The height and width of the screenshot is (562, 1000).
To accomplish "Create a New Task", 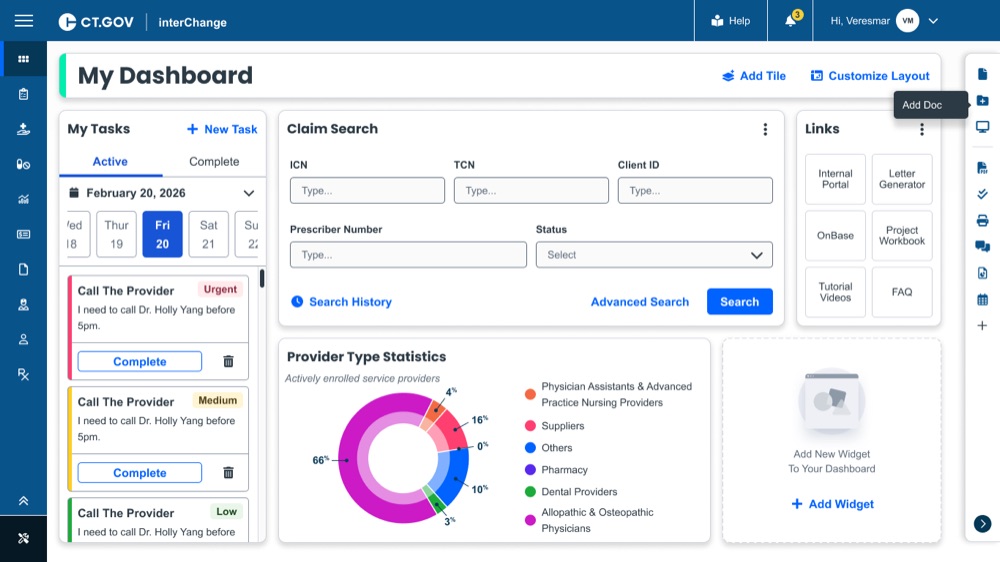I will click(222, 129).
